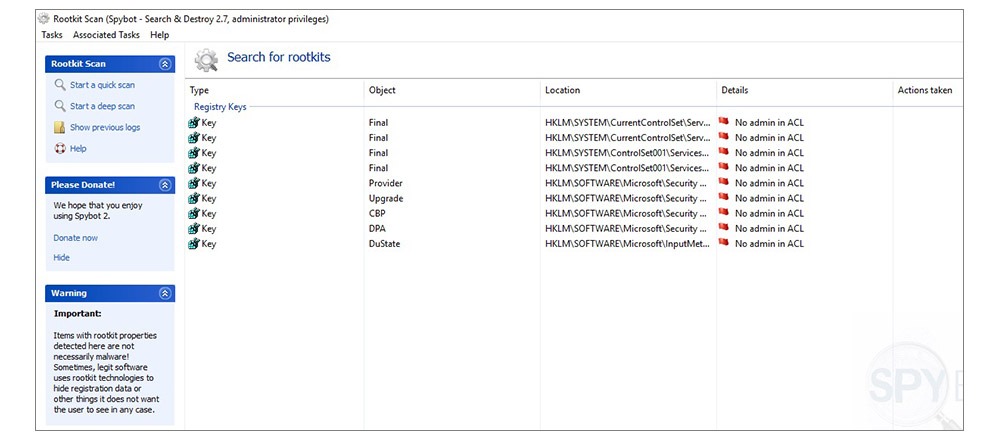Click the key icon in the Upgrade row
The width and height of the screenshot is (1000, 440).
[x=194, y=199]
